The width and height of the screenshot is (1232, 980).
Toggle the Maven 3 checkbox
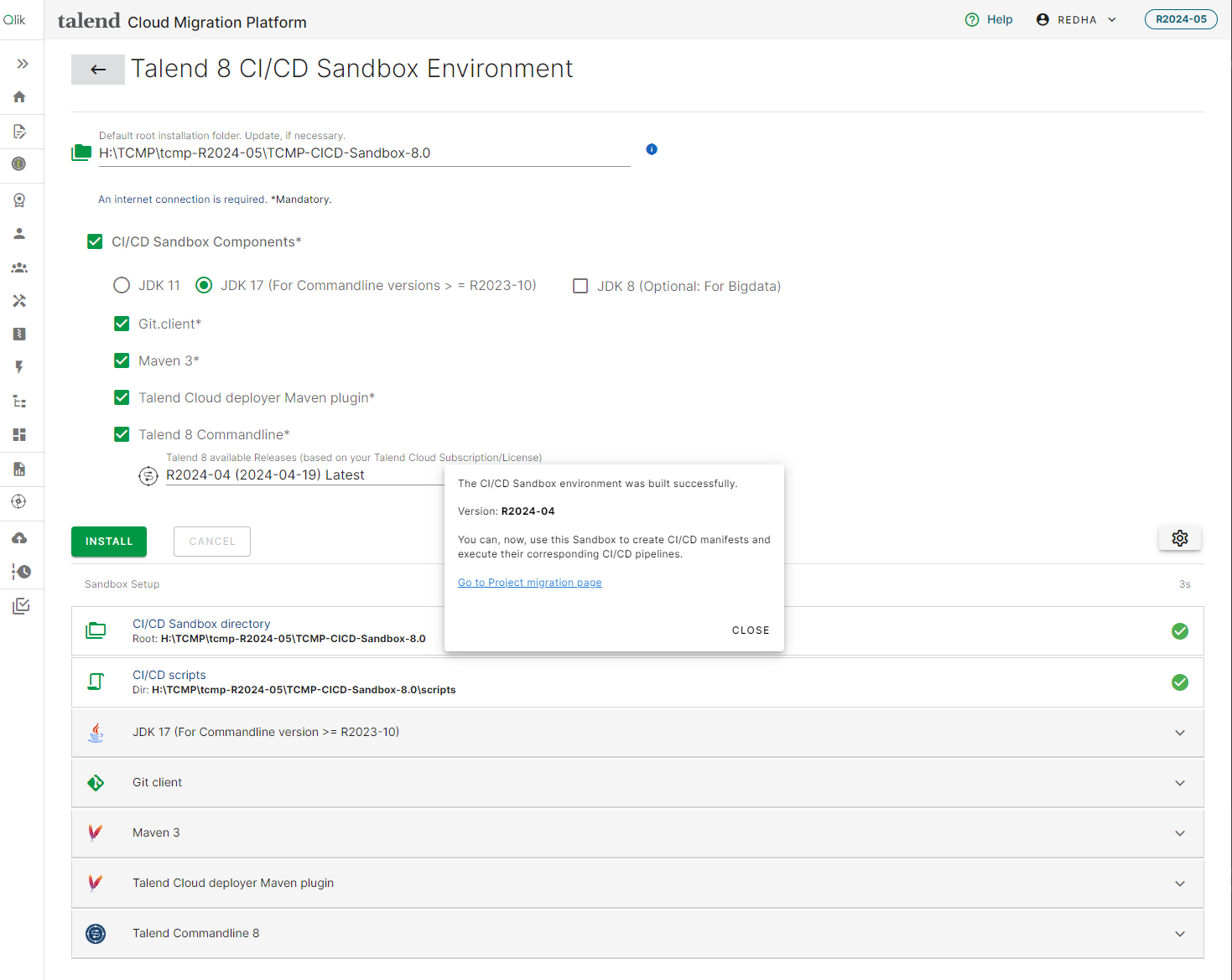tap(122, 360)
